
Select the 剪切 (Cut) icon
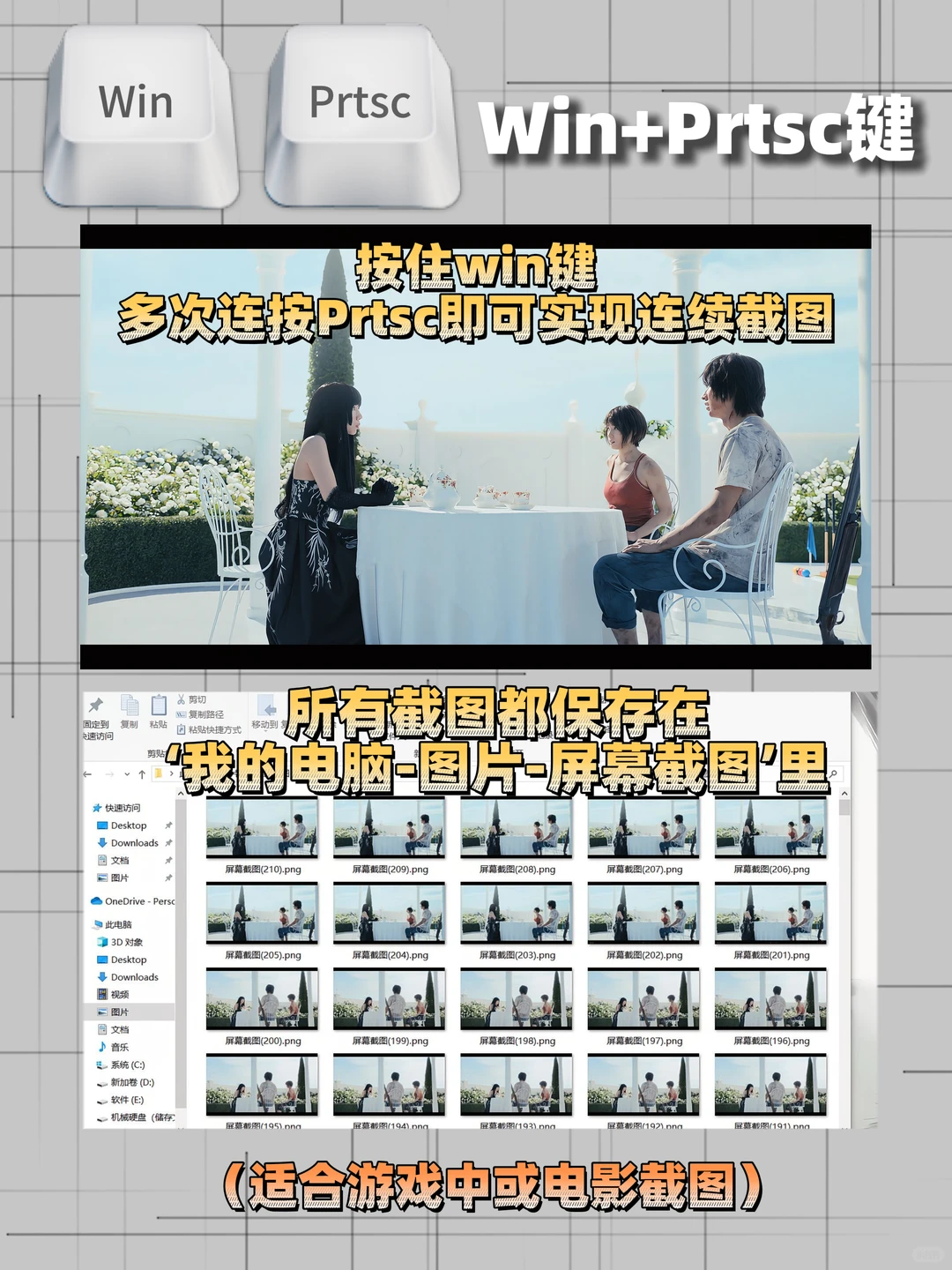point(181,698)
